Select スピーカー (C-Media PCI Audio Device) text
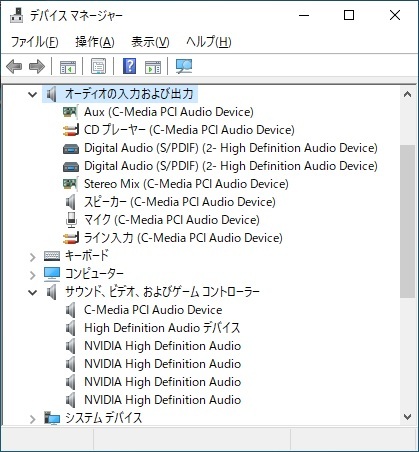The height and width of the screenshot is (452, 419). point(180,202)
